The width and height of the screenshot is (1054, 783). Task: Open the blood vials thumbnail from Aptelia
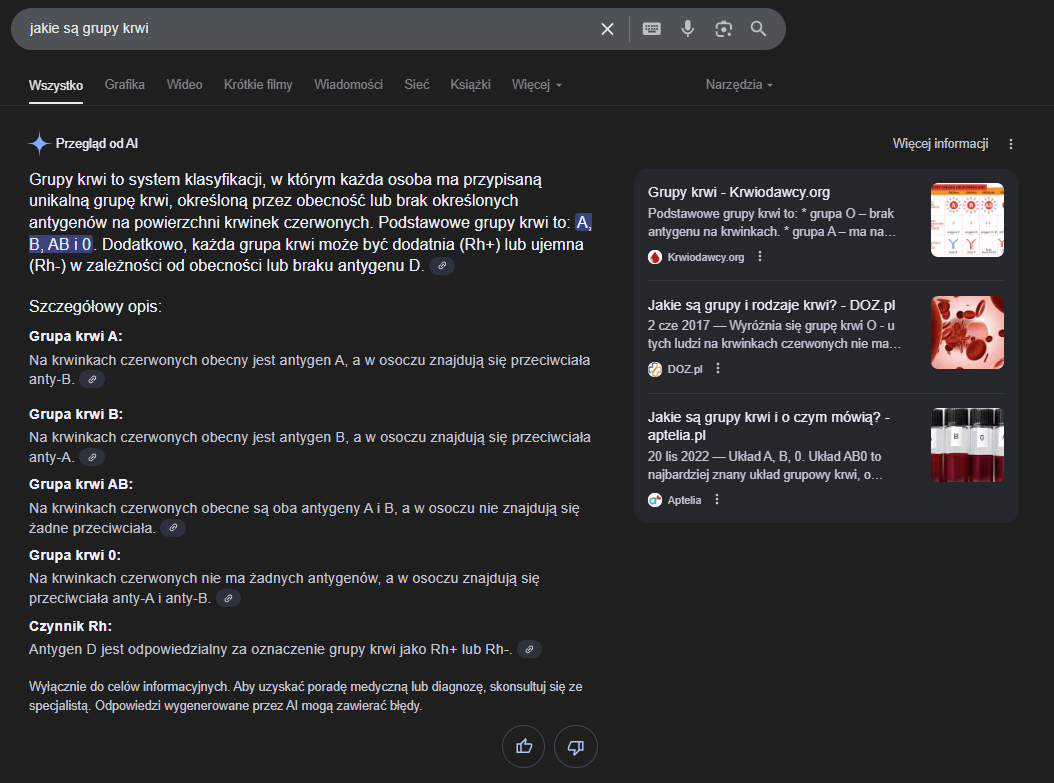967,445
